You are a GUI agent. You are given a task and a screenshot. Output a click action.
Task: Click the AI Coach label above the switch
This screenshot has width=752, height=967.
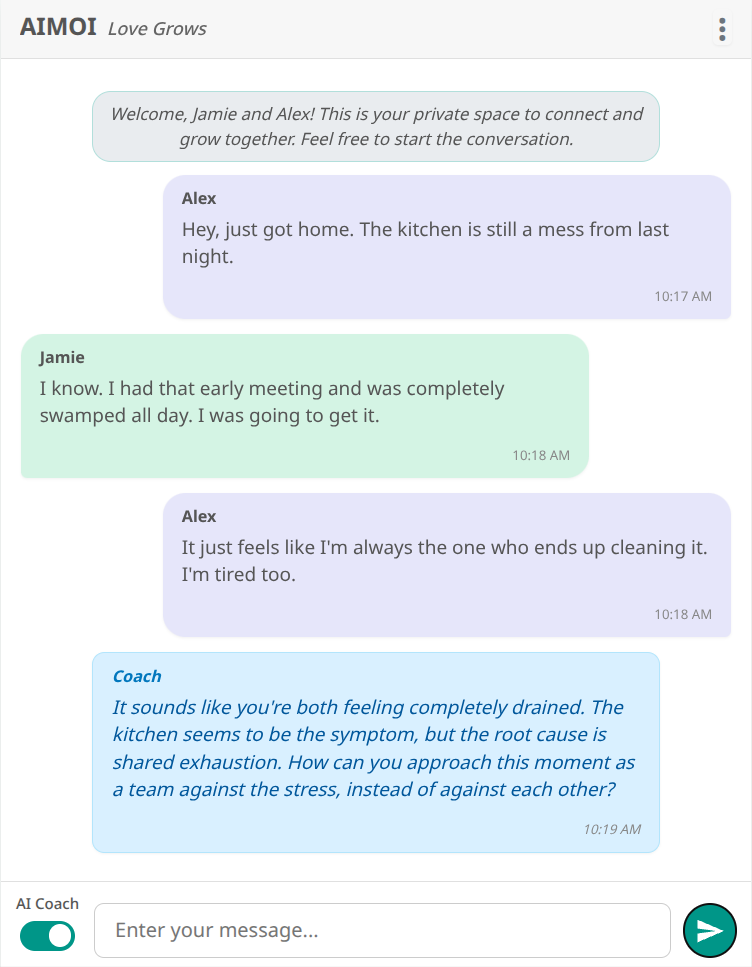pos(47,903)
